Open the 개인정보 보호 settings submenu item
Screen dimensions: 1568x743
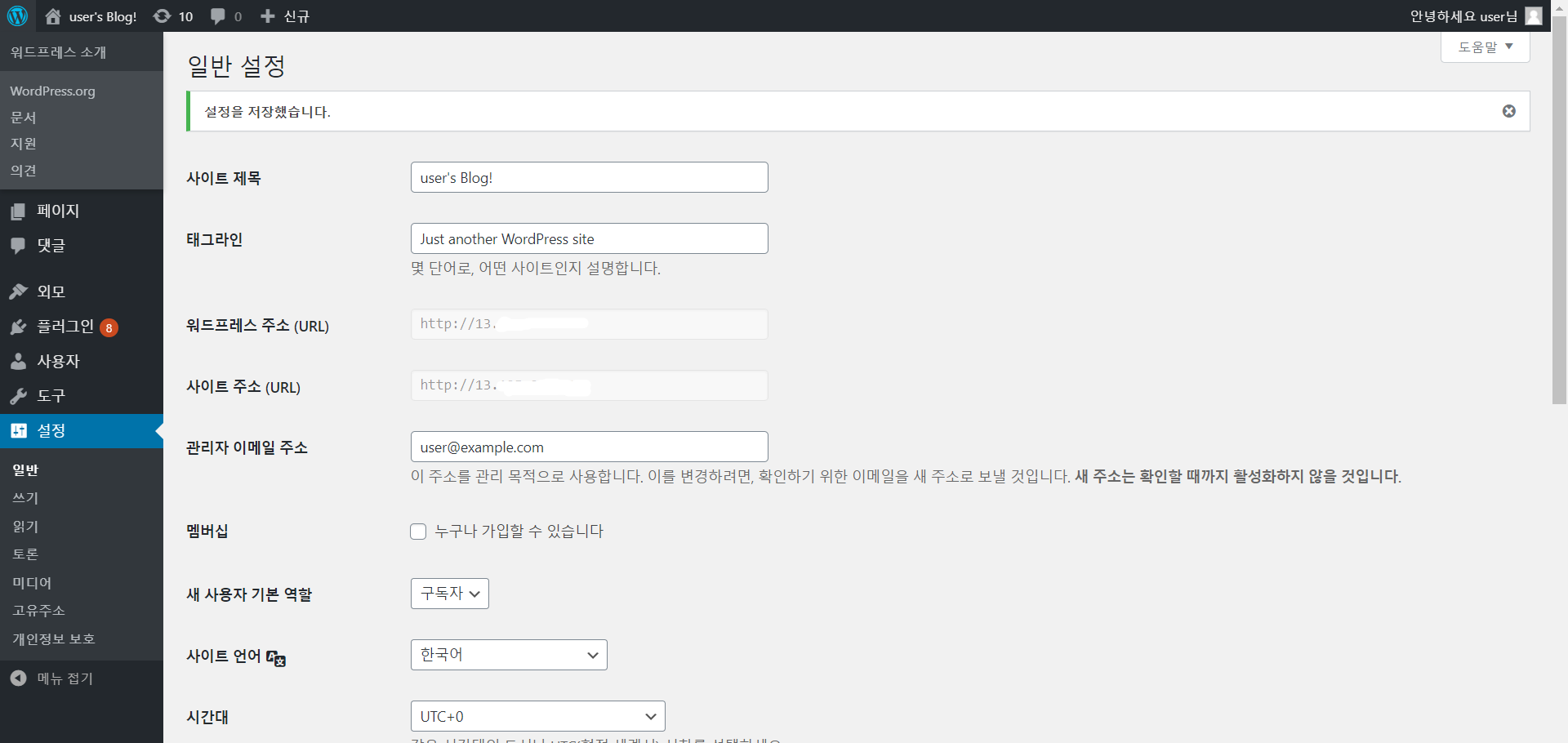coord(54,639)
